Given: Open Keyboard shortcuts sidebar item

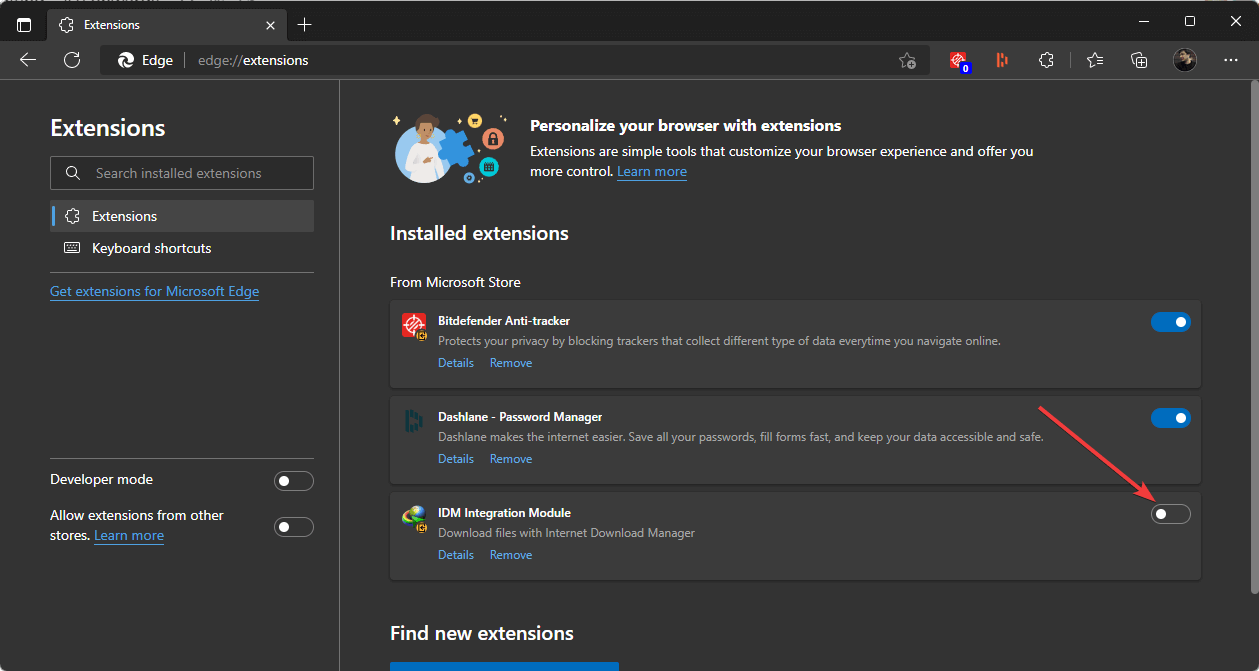Looking at the screenshot, I should pyautogui.click(x=182, y=248).
